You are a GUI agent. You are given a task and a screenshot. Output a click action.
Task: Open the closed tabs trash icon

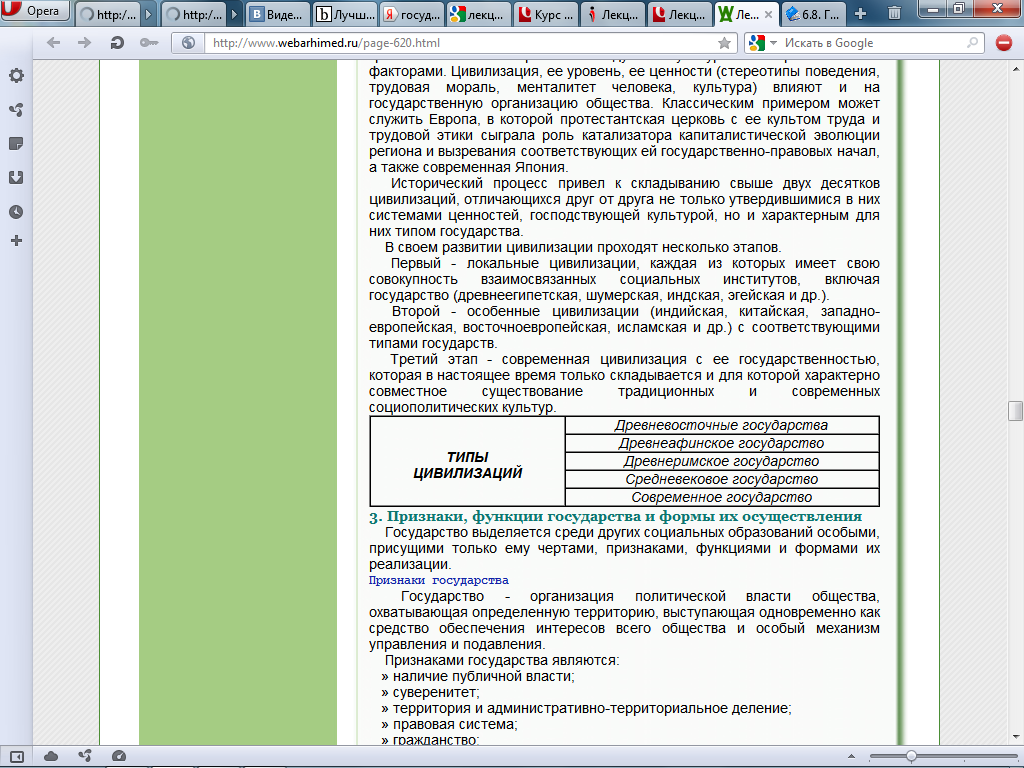[894, 13]
